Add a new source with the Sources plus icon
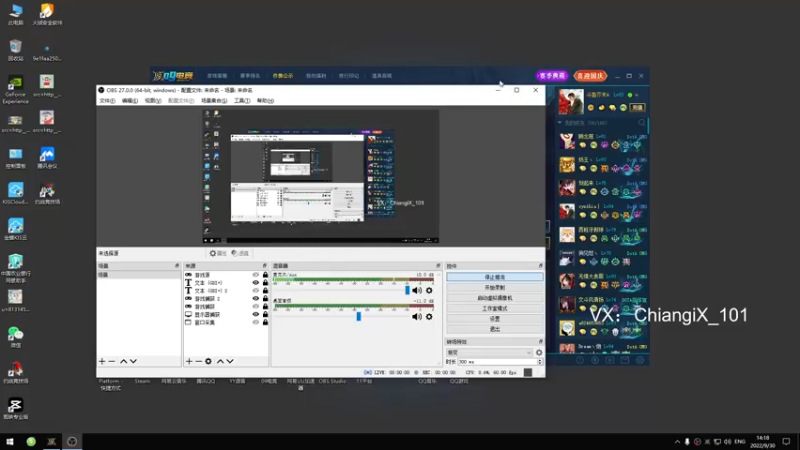The image size is (800, 450). tap(189, 361)
